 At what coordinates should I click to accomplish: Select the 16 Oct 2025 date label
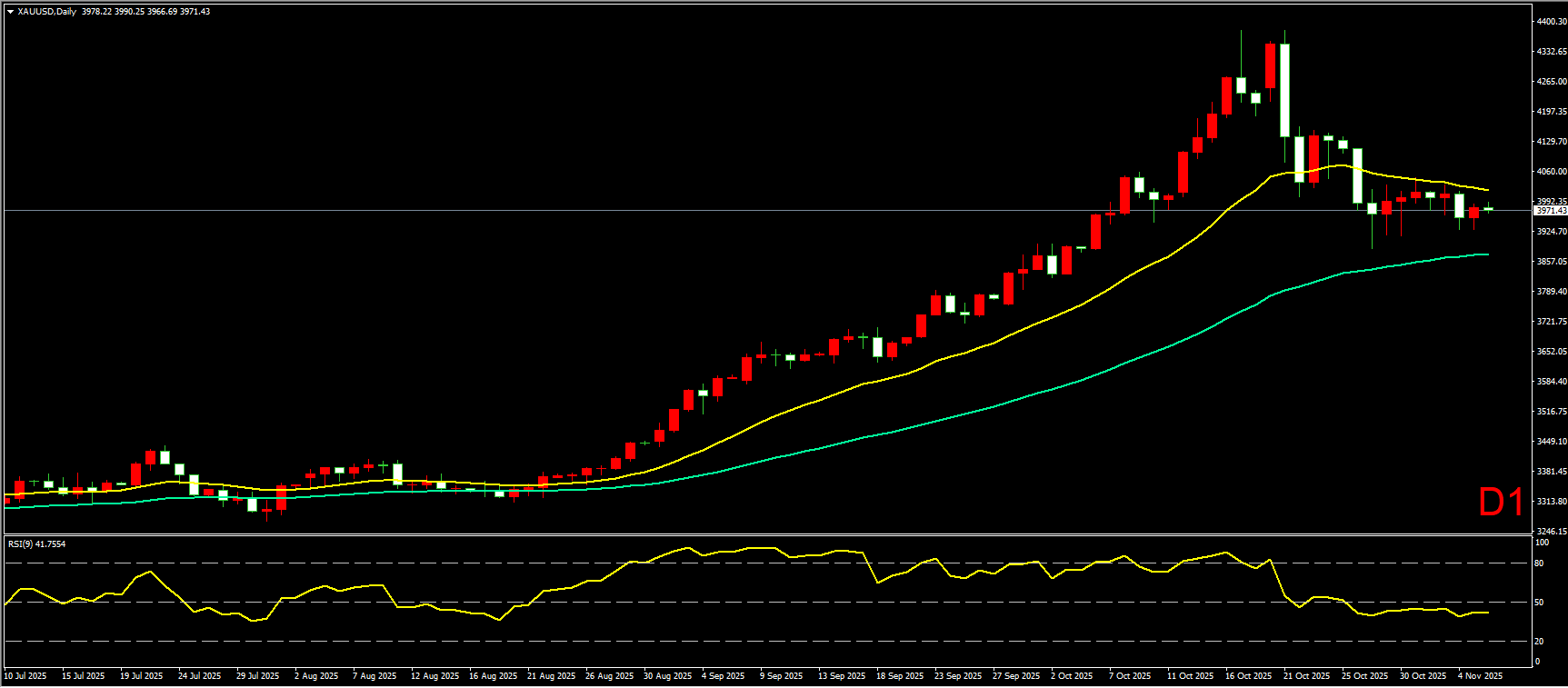point(1248,676)
